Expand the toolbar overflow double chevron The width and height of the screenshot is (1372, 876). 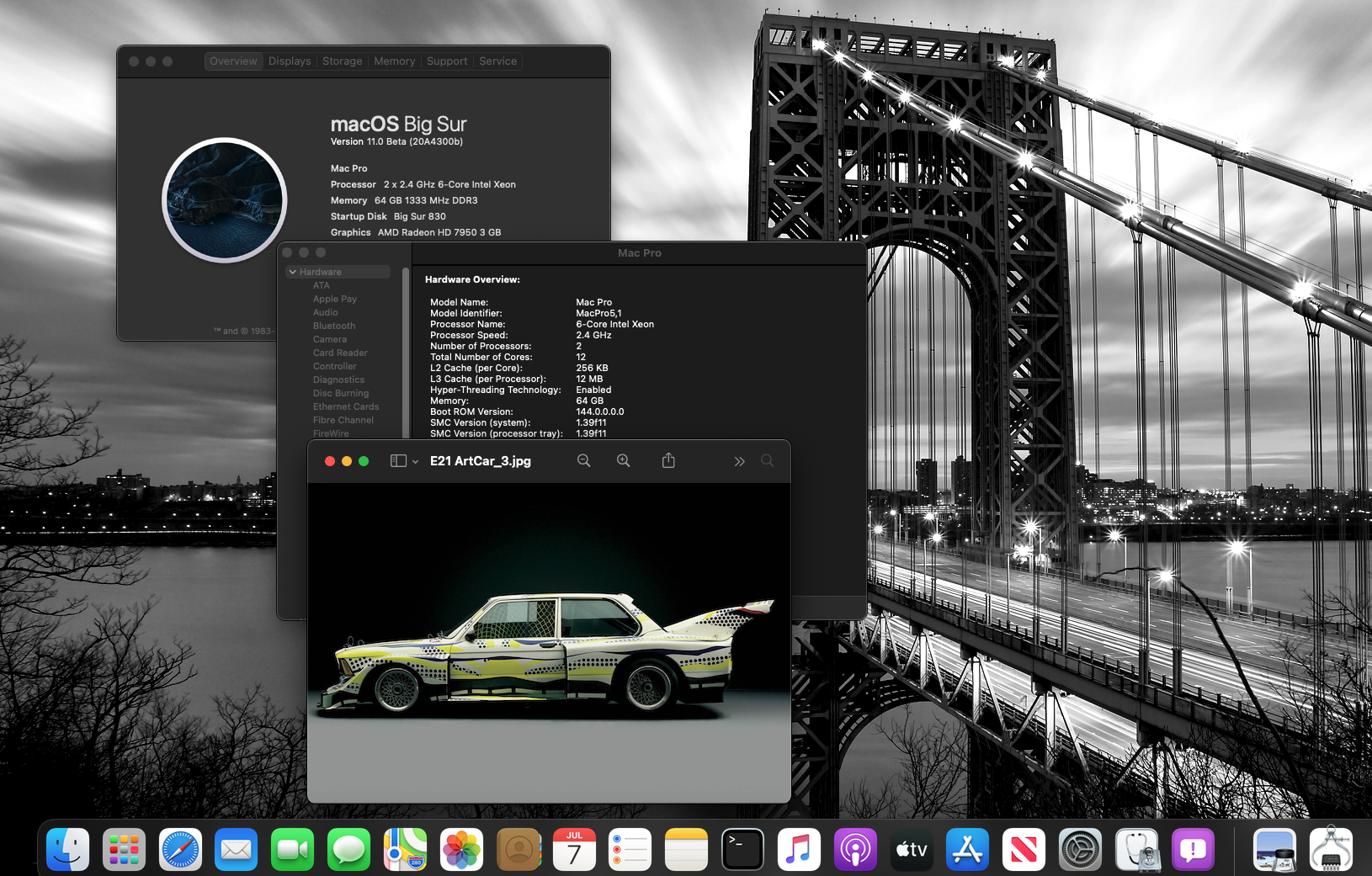click(739, 461)
